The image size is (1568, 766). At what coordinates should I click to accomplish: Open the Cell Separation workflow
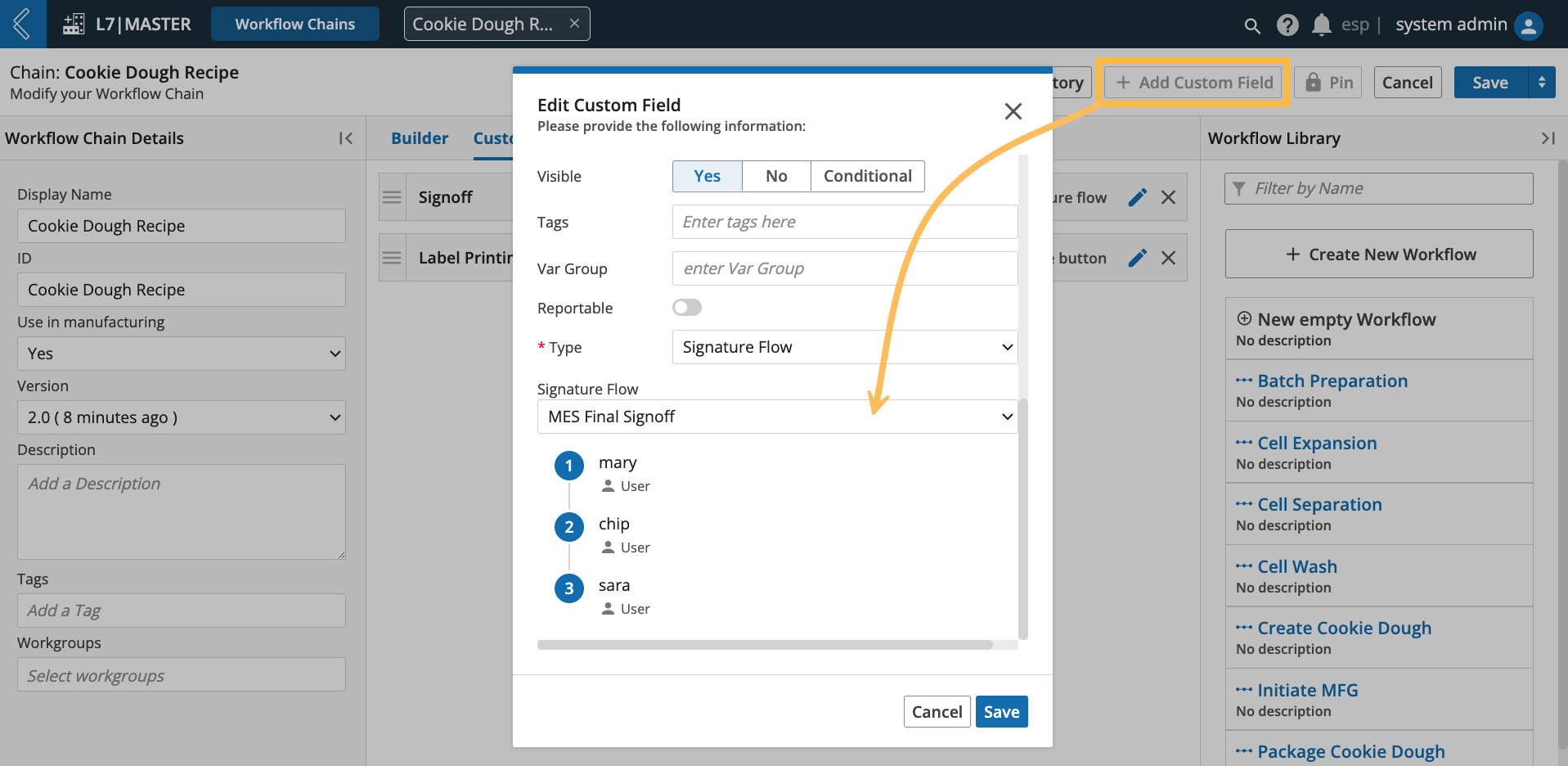click(x=1319, y=504)
